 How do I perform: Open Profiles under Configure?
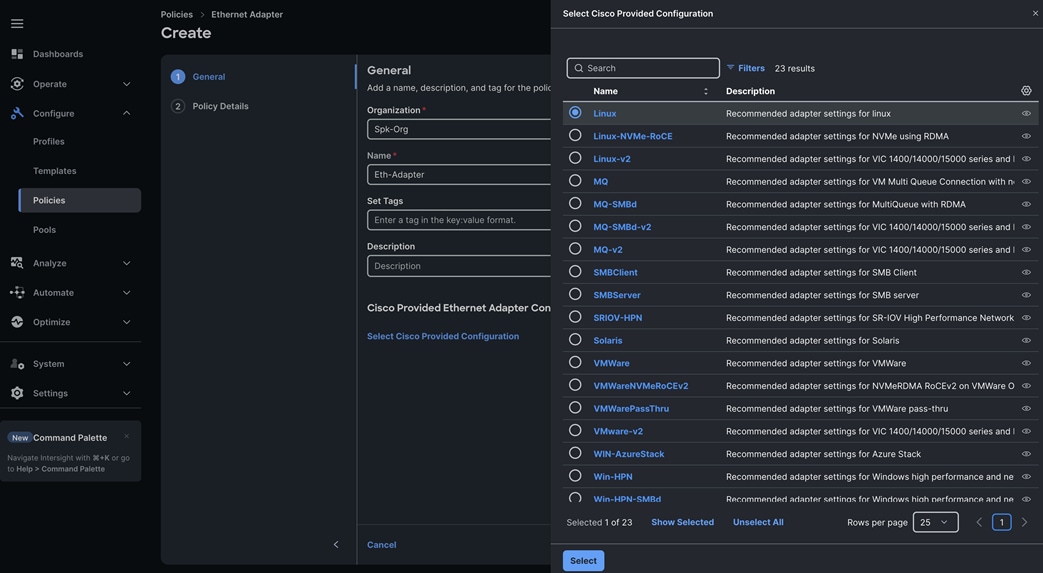[x=49, y=142]
